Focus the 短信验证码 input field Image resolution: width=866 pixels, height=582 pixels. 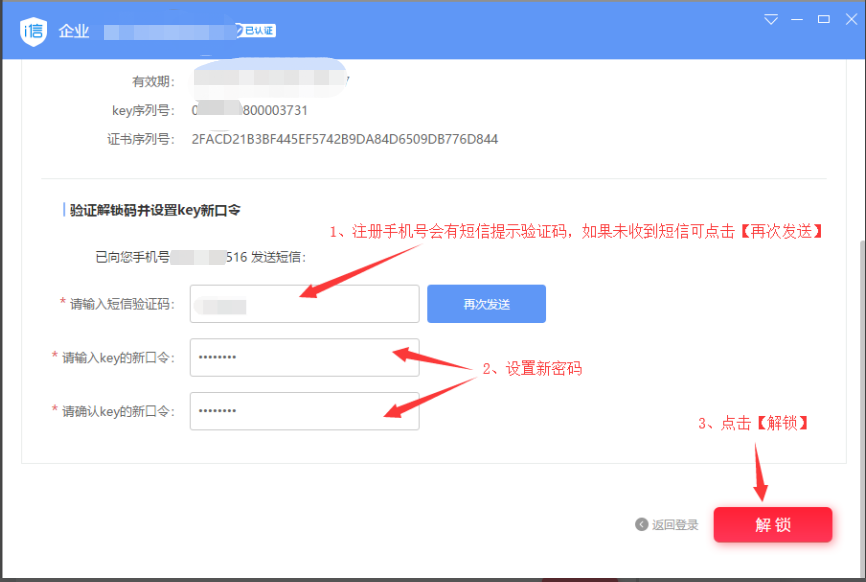[x=304, y=304]
